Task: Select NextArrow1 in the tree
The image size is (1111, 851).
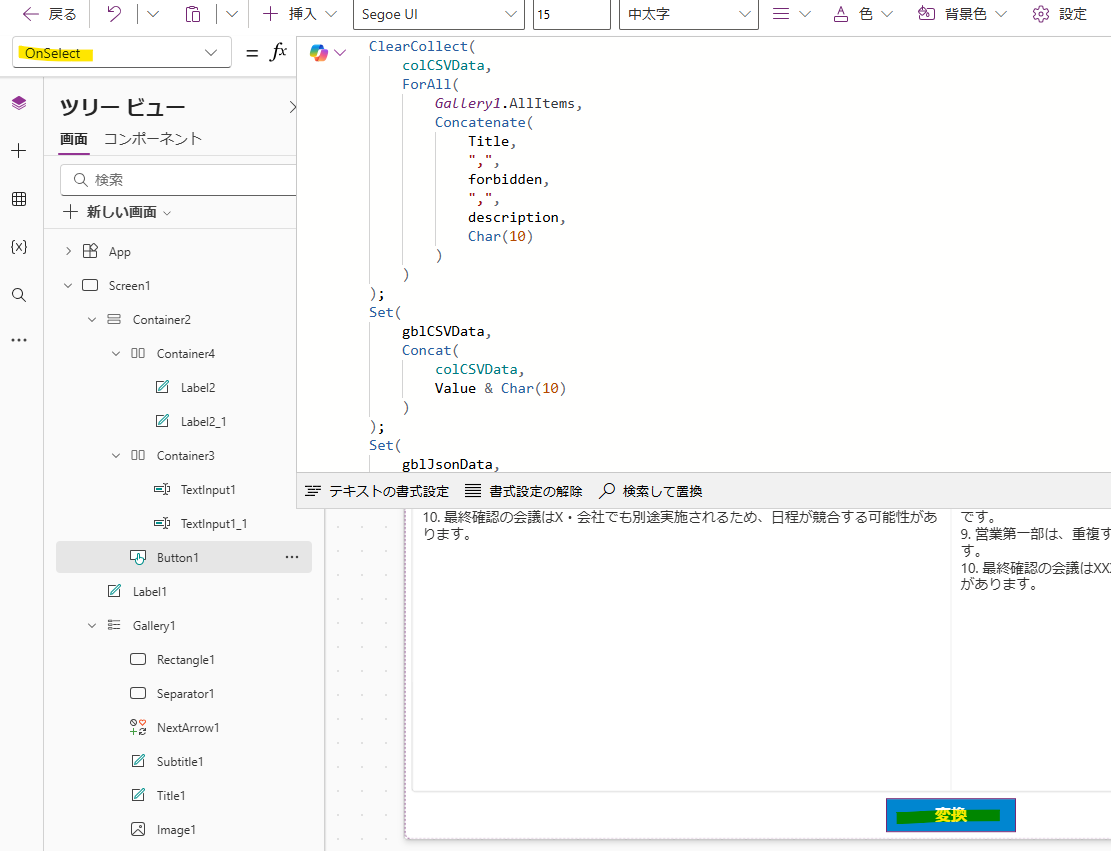Action: pos(188,728)
